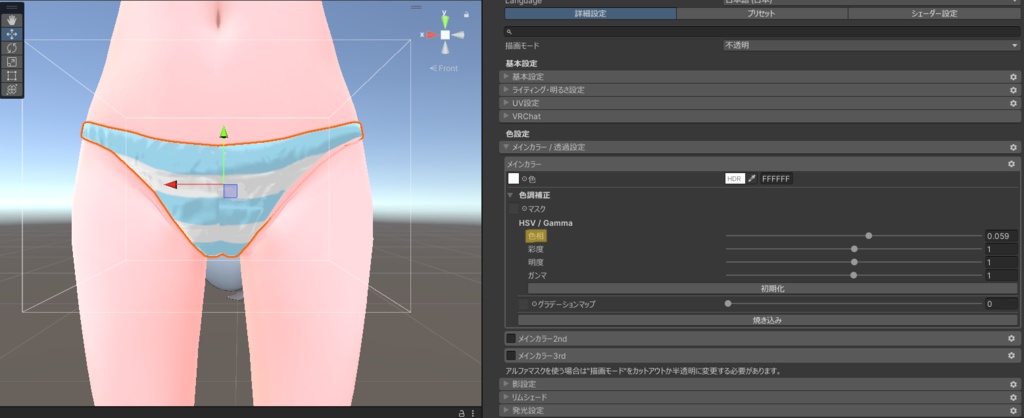Expand the UV設定 foldout
This screenshot has height=418, width=1024.
point(506,103)
